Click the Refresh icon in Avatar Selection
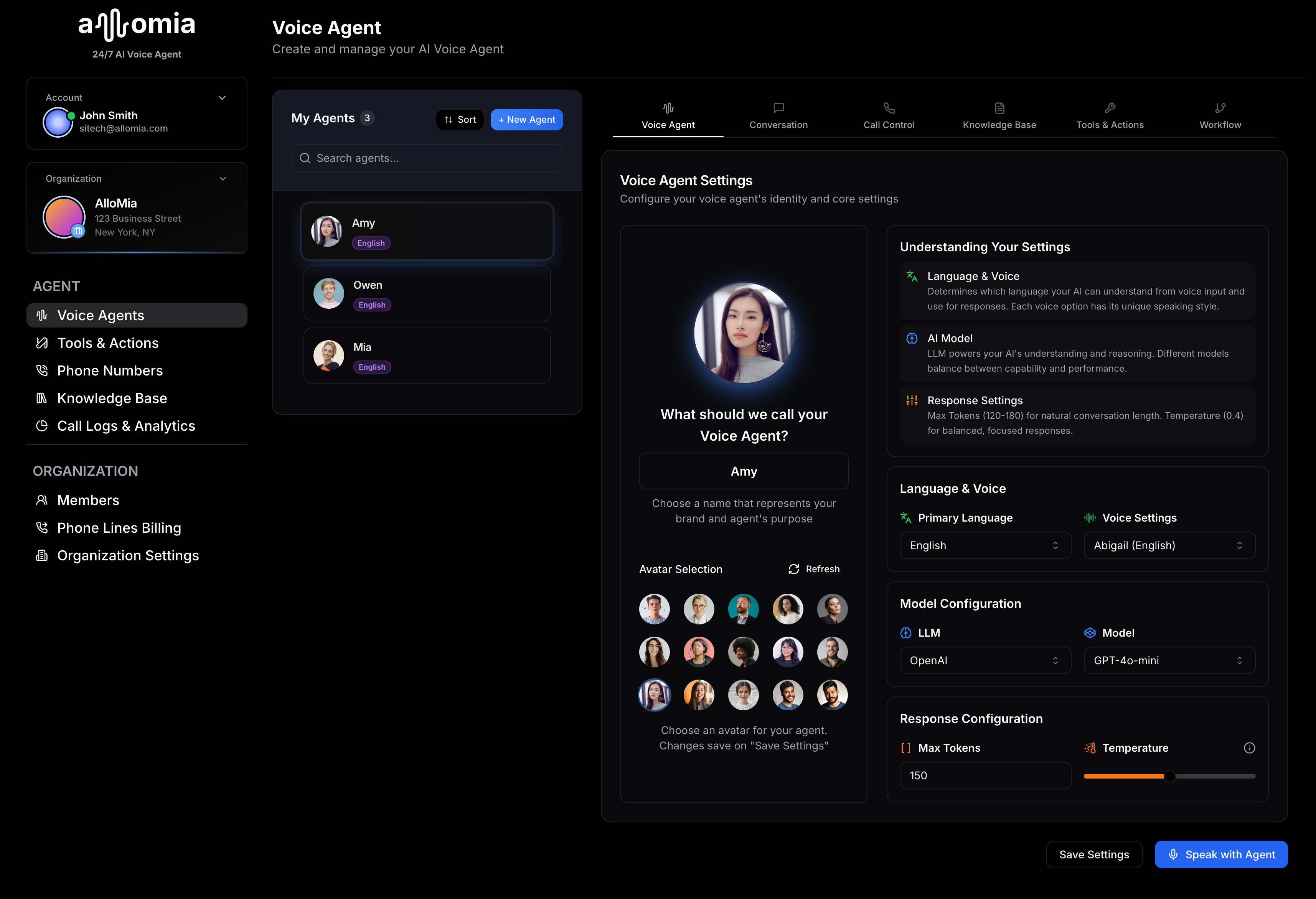The width and height of the screenshot is (1316, 899). pyautogui.click(x=794, y=569)
